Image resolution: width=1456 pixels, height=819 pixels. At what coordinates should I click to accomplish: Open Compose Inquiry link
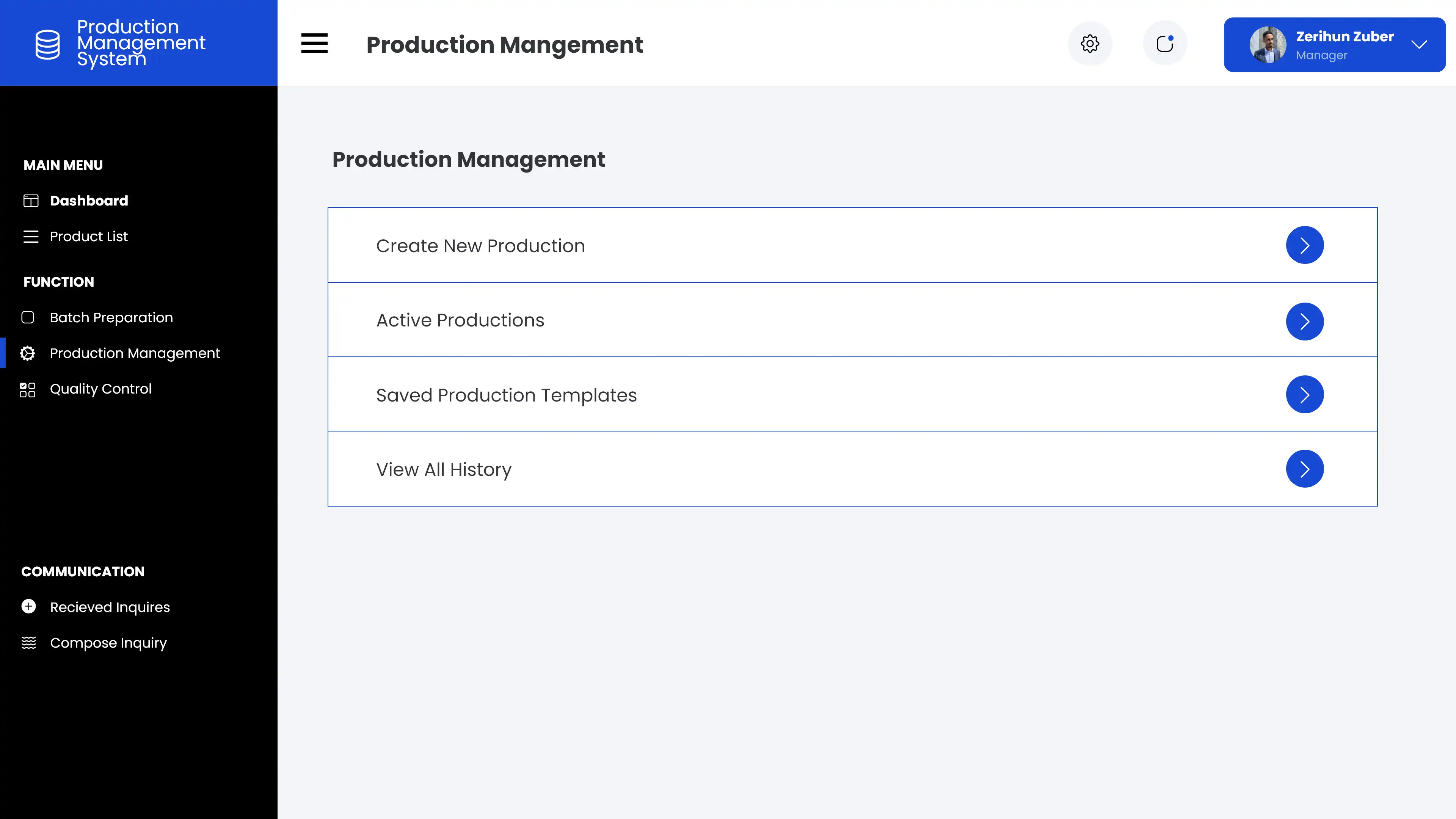coord(108,643)
